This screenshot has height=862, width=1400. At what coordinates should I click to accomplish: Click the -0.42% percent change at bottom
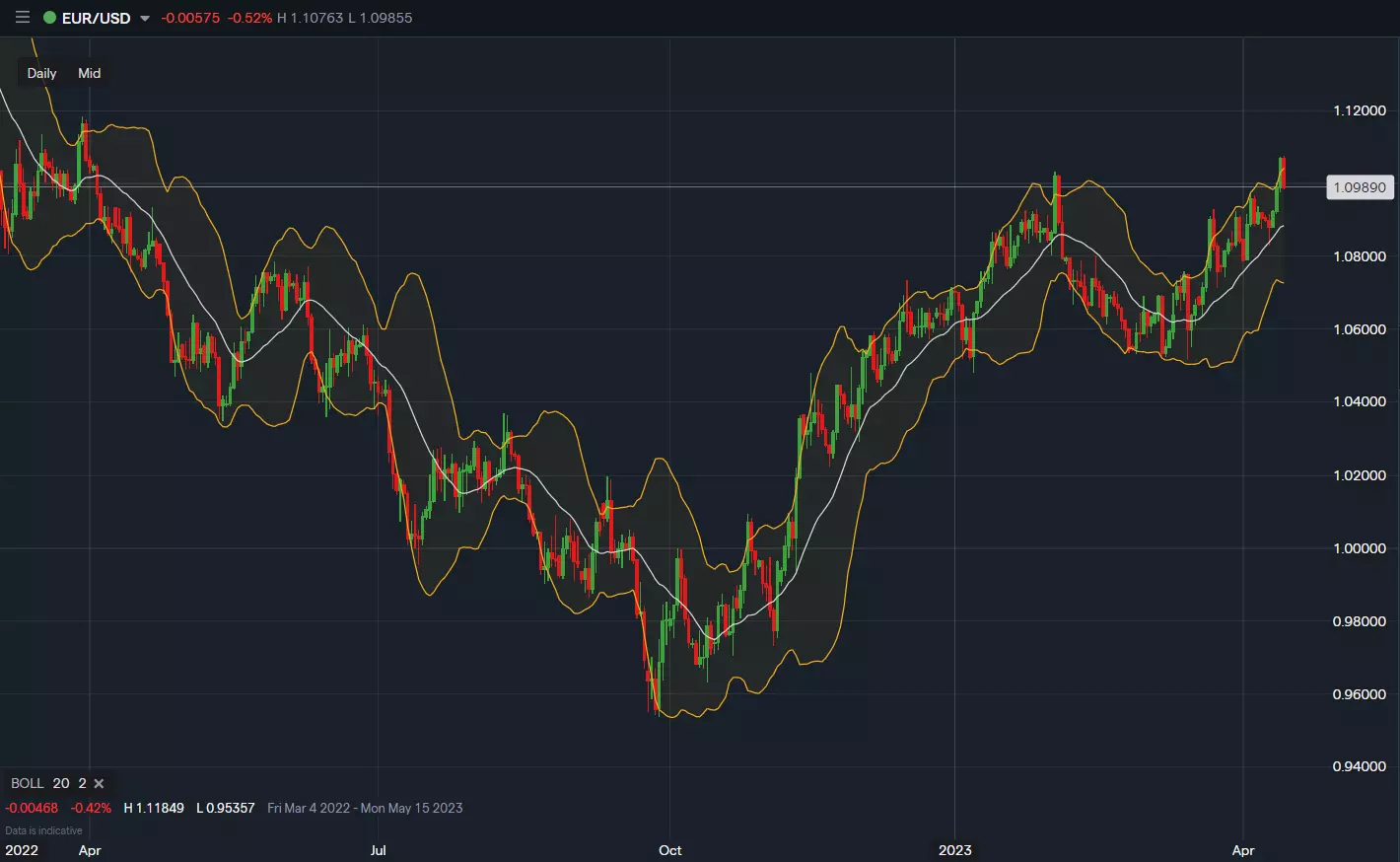click(91, 808)
